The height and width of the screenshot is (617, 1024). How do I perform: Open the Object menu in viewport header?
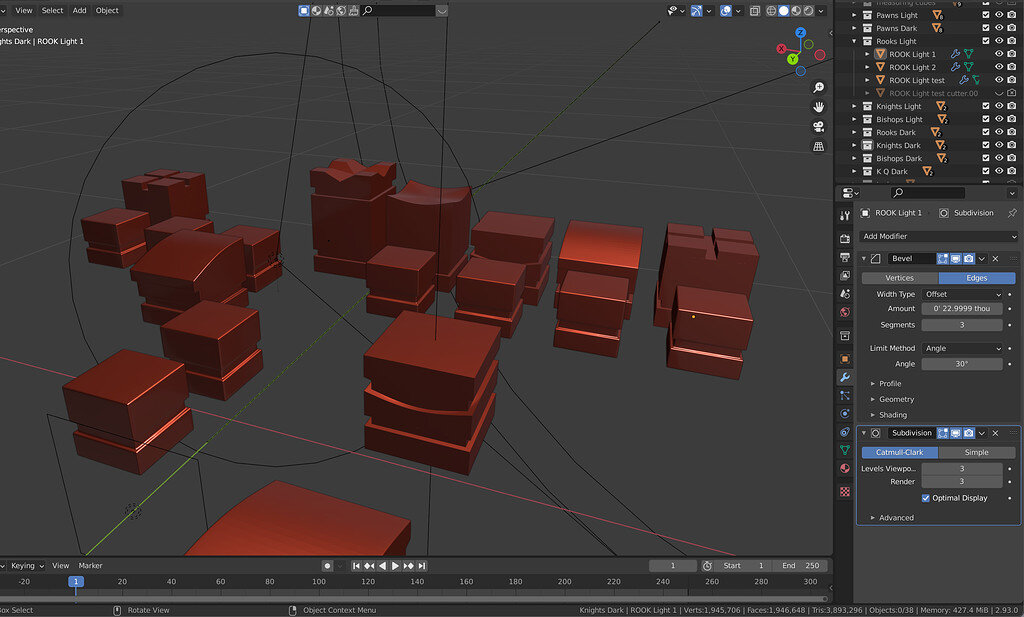click(x=107, y=10)
